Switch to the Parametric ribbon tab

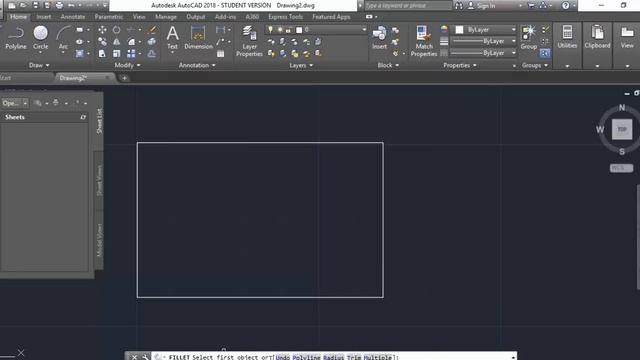coord(109,17)
